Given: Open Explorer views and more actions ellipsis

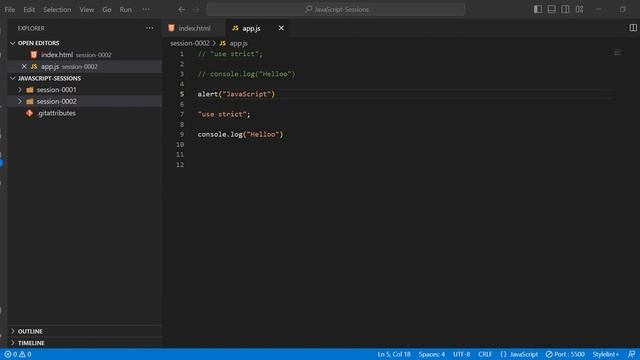Looking at the screenshot, I should [149, 28].
